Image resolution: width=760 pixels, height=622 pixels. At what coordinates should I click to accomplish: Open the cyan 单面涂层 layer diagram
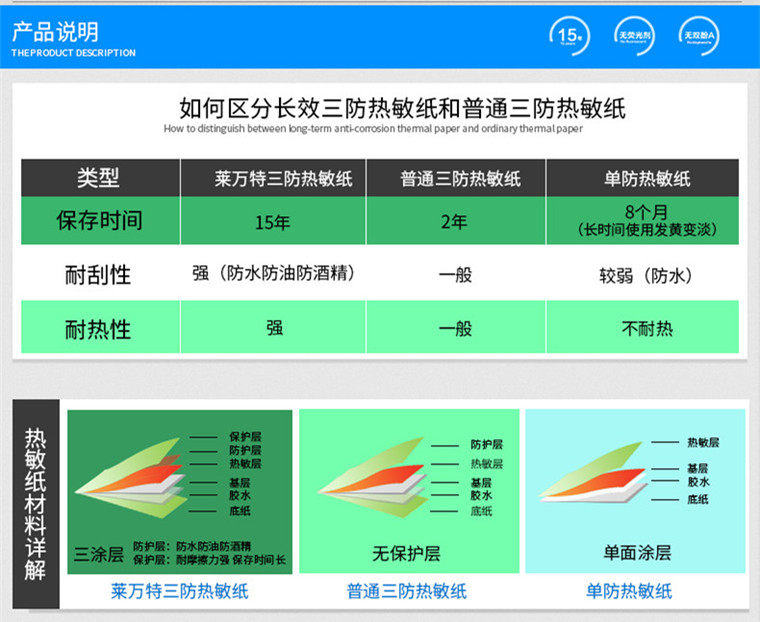pyautogui.click(x=635, y=491)
